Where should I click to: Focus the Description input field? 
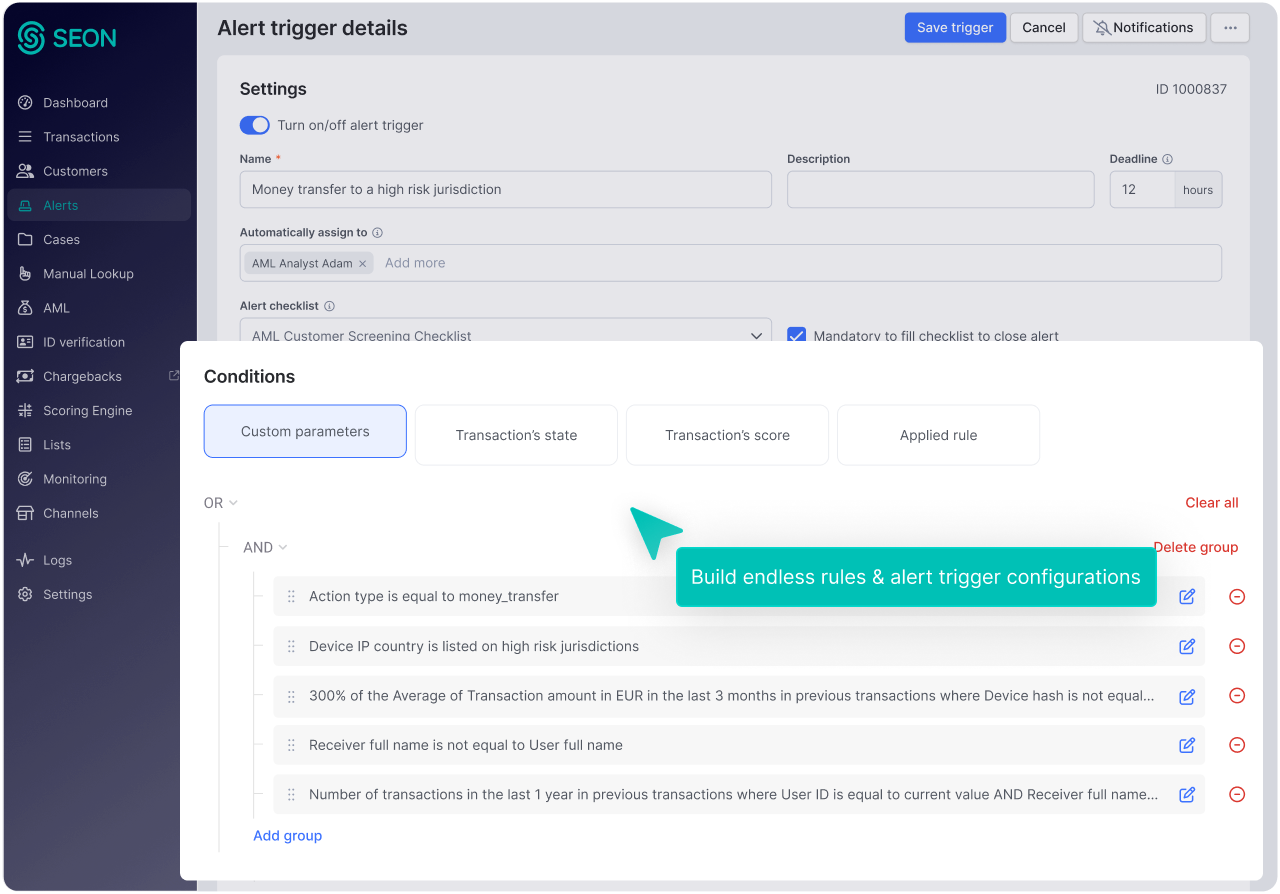[940, 189]
